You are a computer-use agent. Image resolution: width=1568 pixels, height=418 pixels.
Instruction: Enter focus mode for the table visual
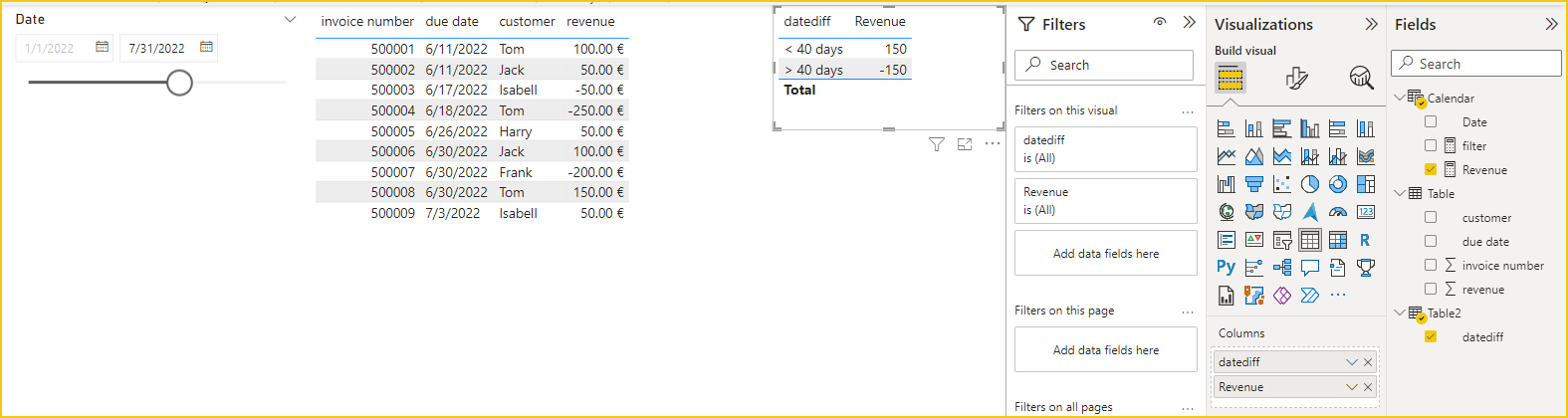(x=965, y=144)
